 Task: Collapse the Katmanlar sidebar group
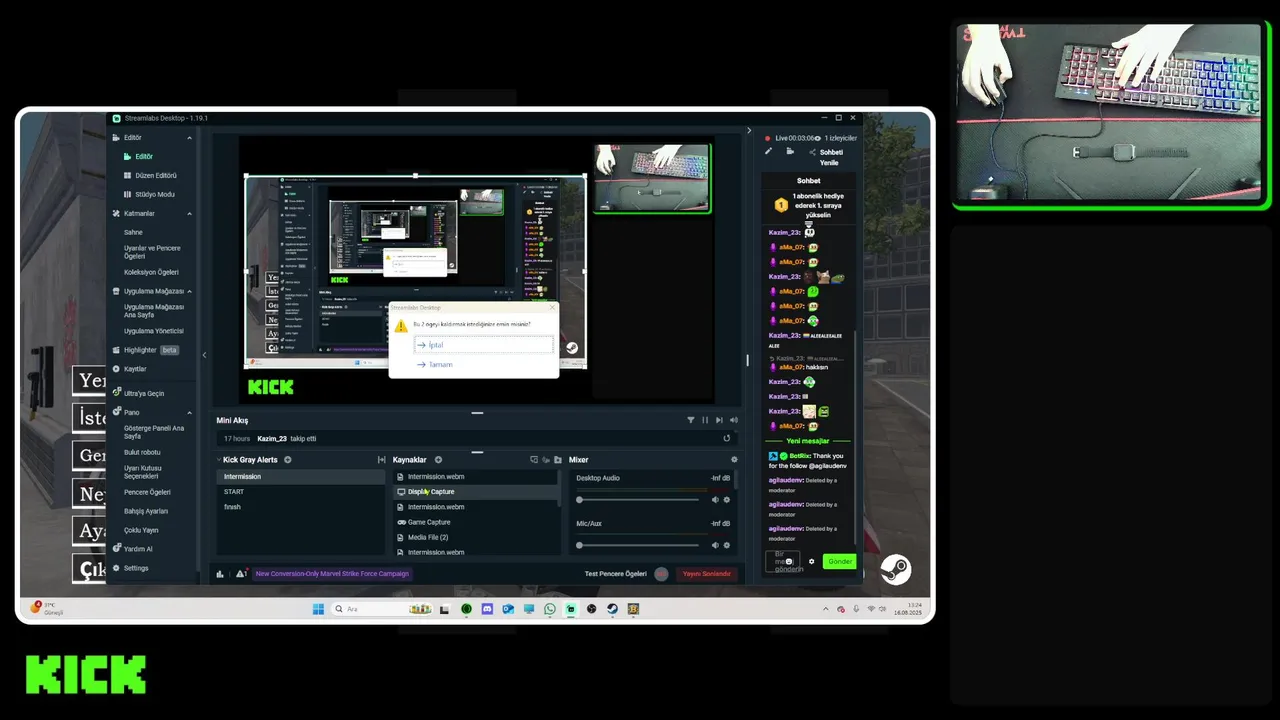point(190,213)
